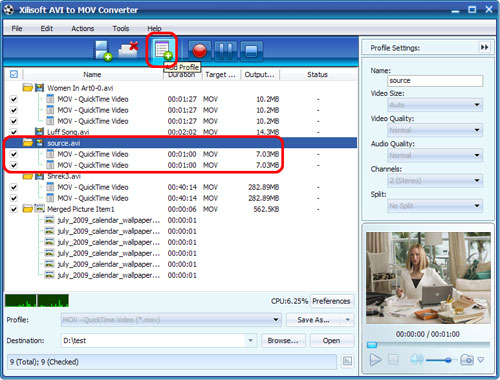Click the Shrek3.avi folder icon
Image resolution: width=500 pixels, height=380 pixels.
[28, 176]
